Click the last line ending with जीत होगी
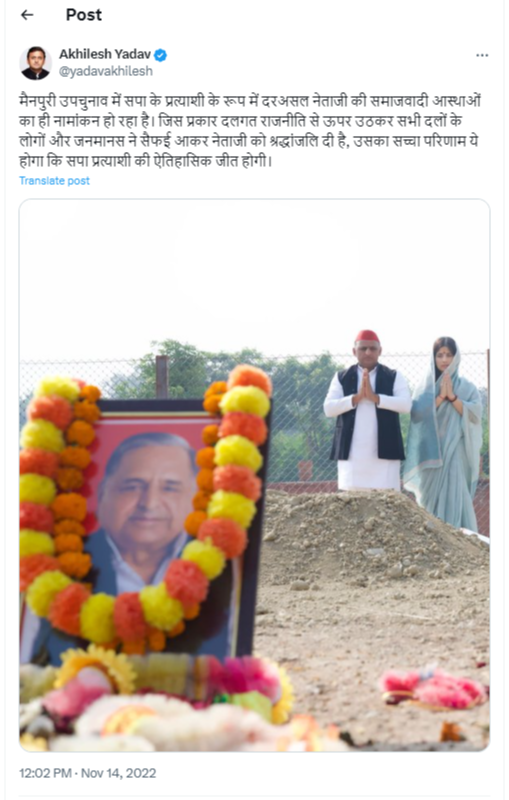 (146, 161)
